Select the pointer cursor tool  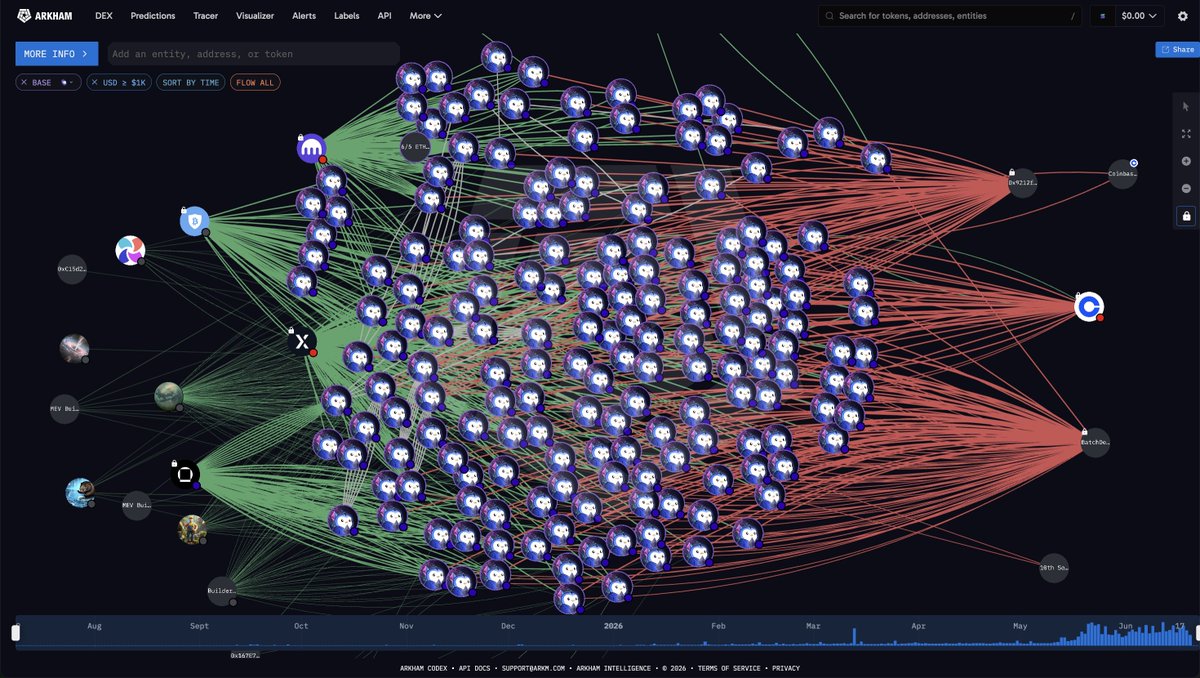[1186, 106]
